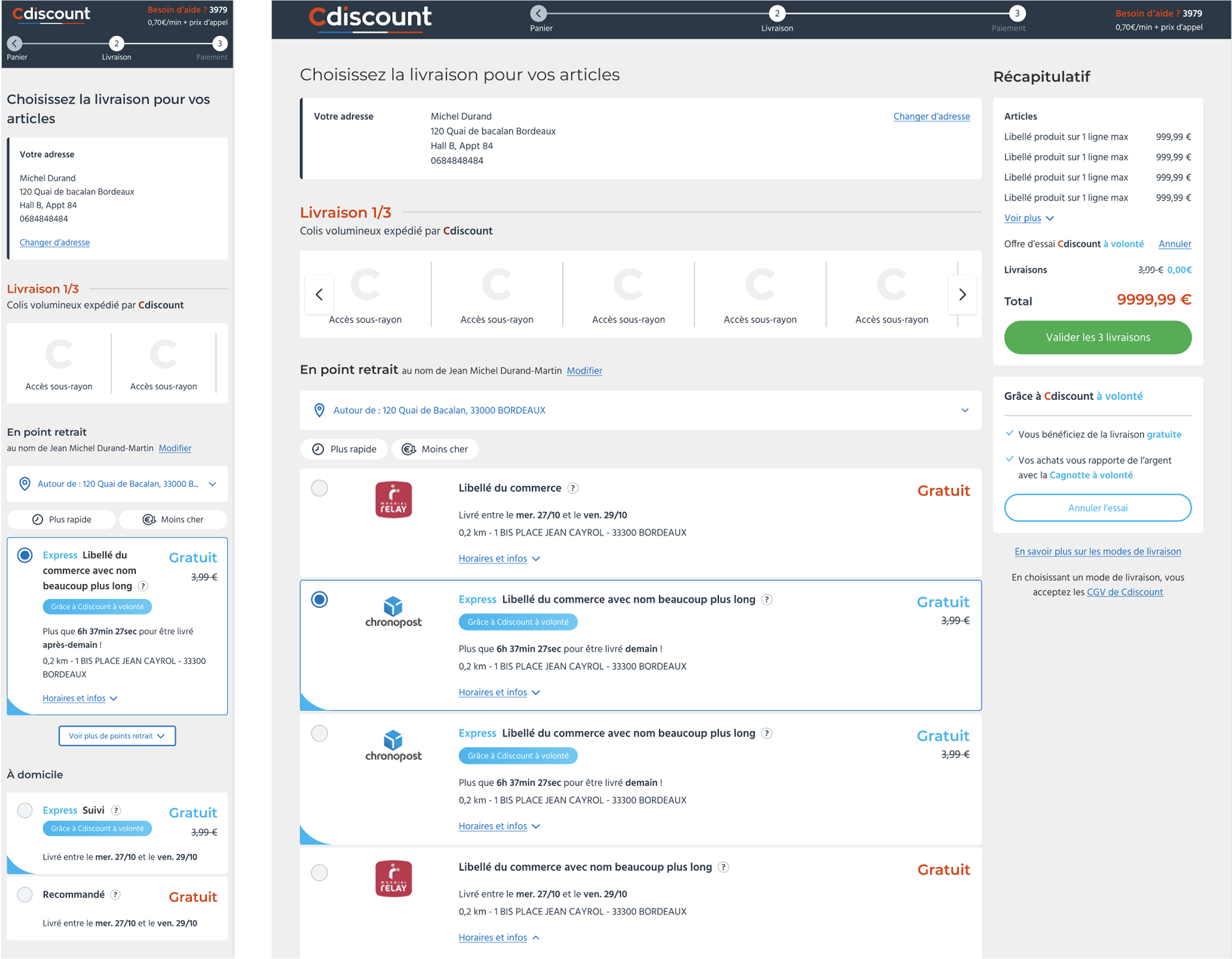1232x959 pixels.
Task: Go back via desktop Panier arrow icon
Action: pyautogui.click(x=539, y=13)
